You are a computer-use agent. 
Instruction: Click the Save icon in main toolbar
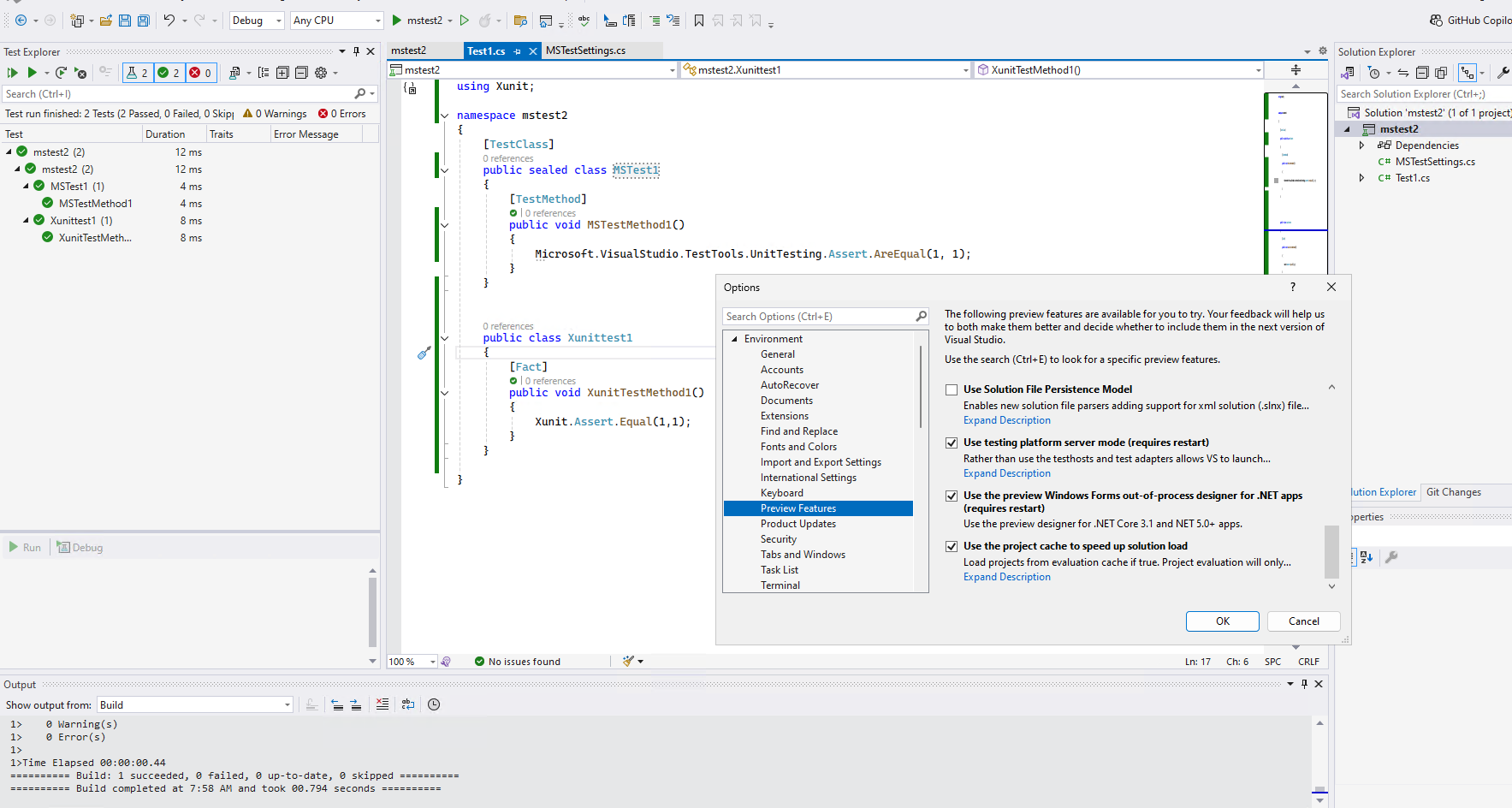(125, 21)
